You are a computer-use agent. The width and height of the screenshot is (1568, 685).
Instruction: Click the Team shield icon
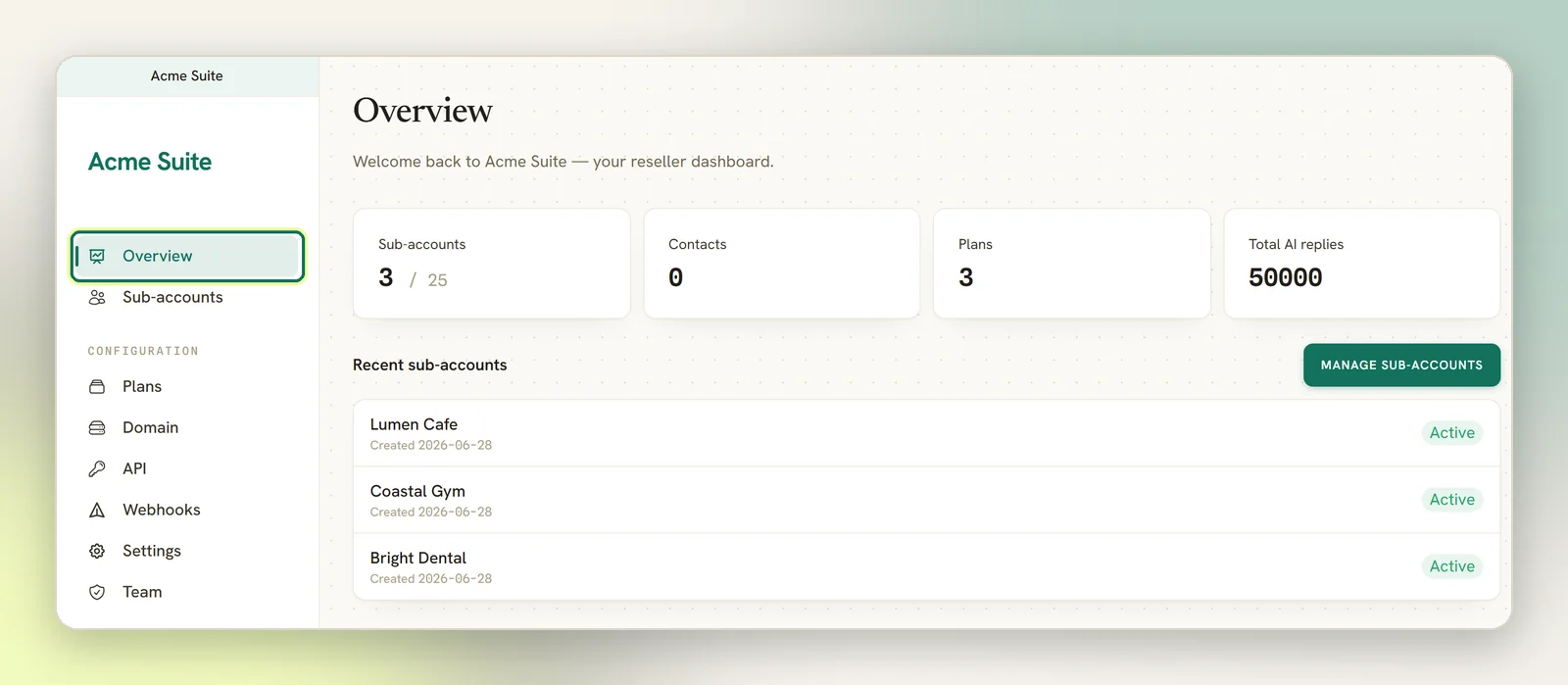click(x=97, y=592)
